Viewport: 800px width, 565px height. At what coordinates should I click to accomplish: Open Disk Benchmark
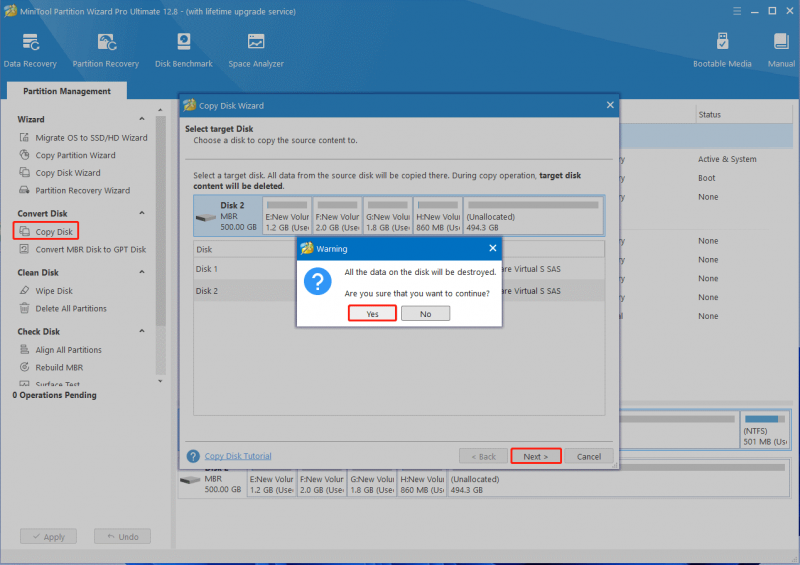pyautogui.click(x=184, y=50)
